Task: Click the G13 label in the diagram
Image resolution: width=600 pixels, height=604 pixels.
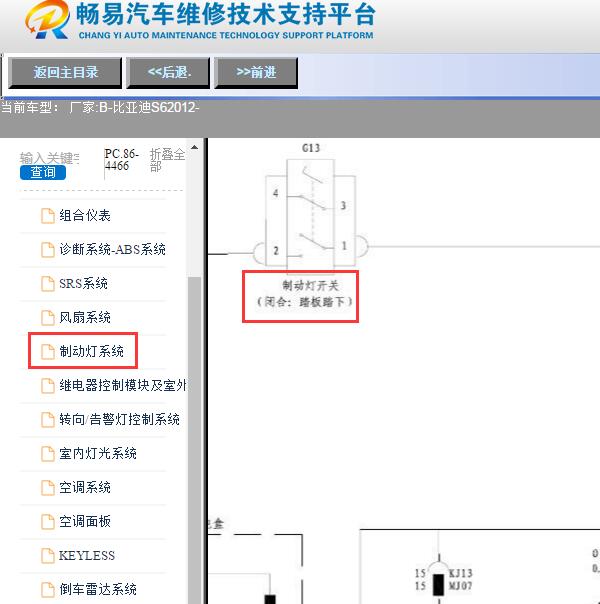Action: [311, 148]
